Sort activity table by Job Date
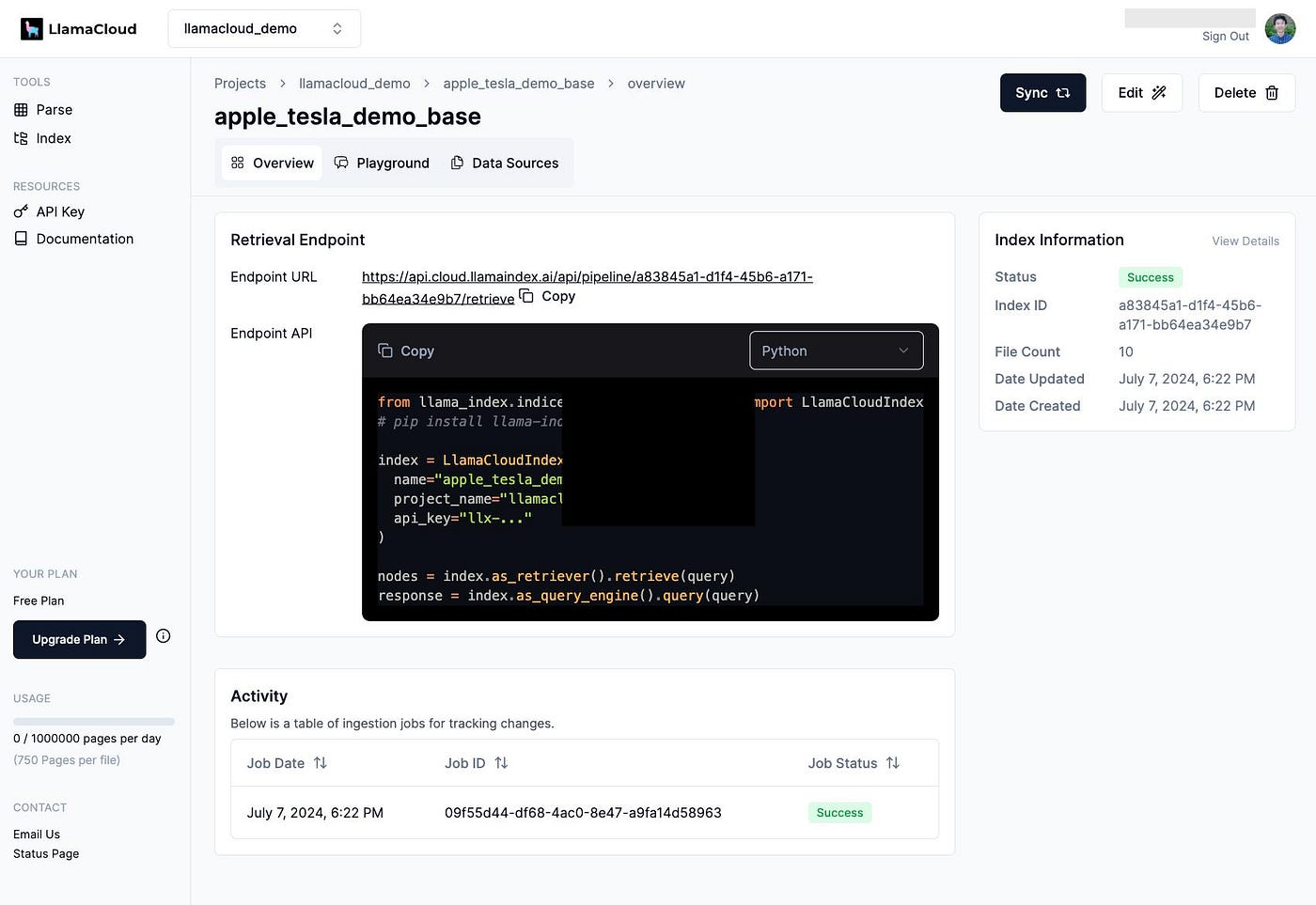 [321, 763]
